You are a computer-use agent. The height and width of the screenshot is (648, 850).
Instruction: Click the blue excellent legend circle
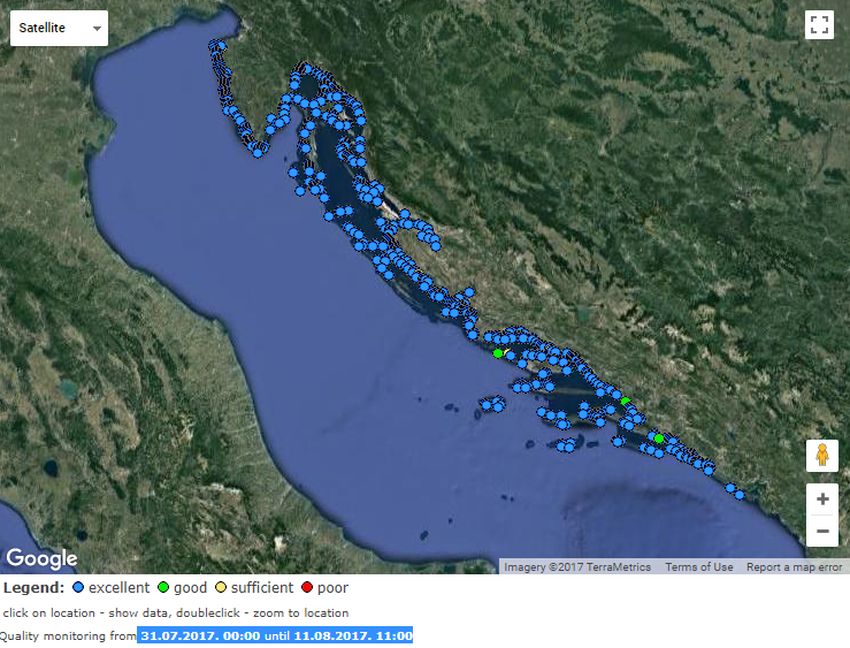77,588
